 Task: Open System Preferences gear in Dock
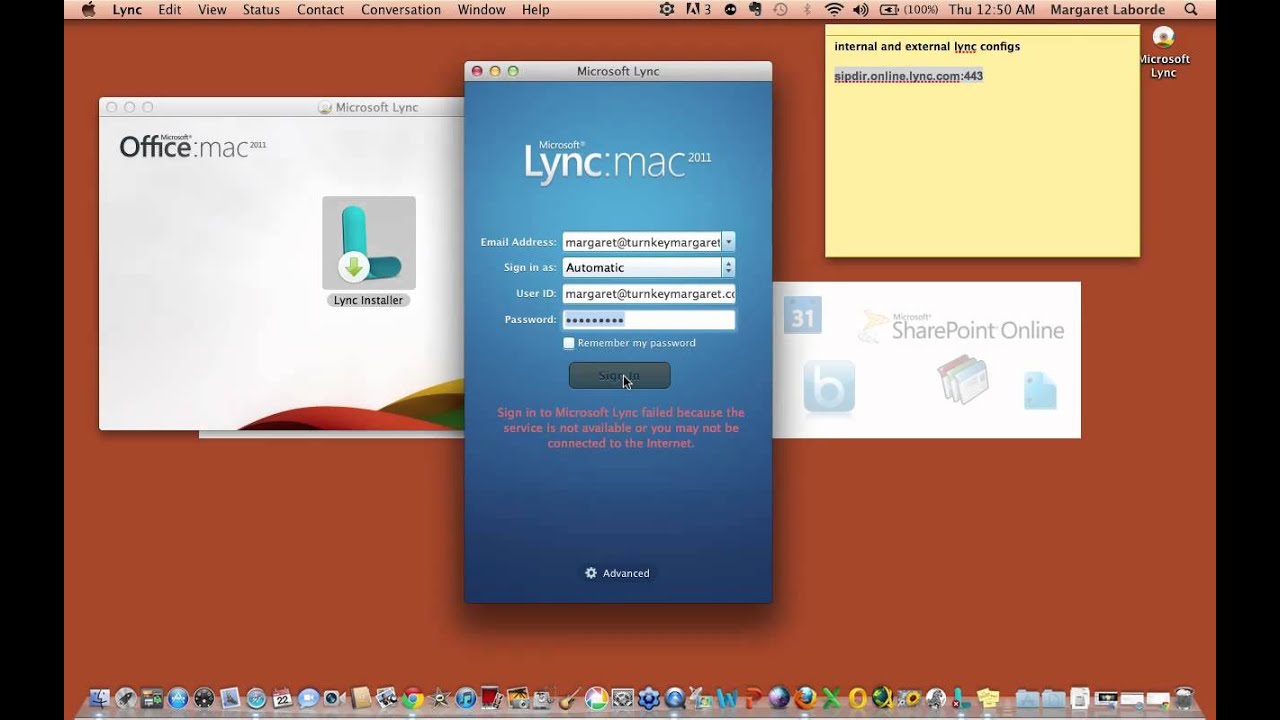(x=622, y=699)
